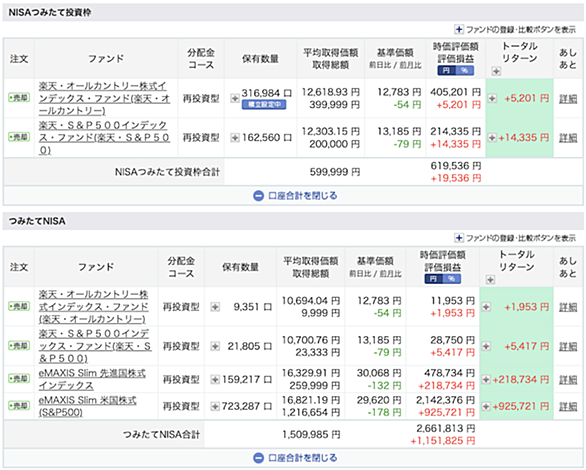Switch valuation to 円 in つみたてNISA header
This screenshot has height=470, width=586.
click(x=434, y=279)
